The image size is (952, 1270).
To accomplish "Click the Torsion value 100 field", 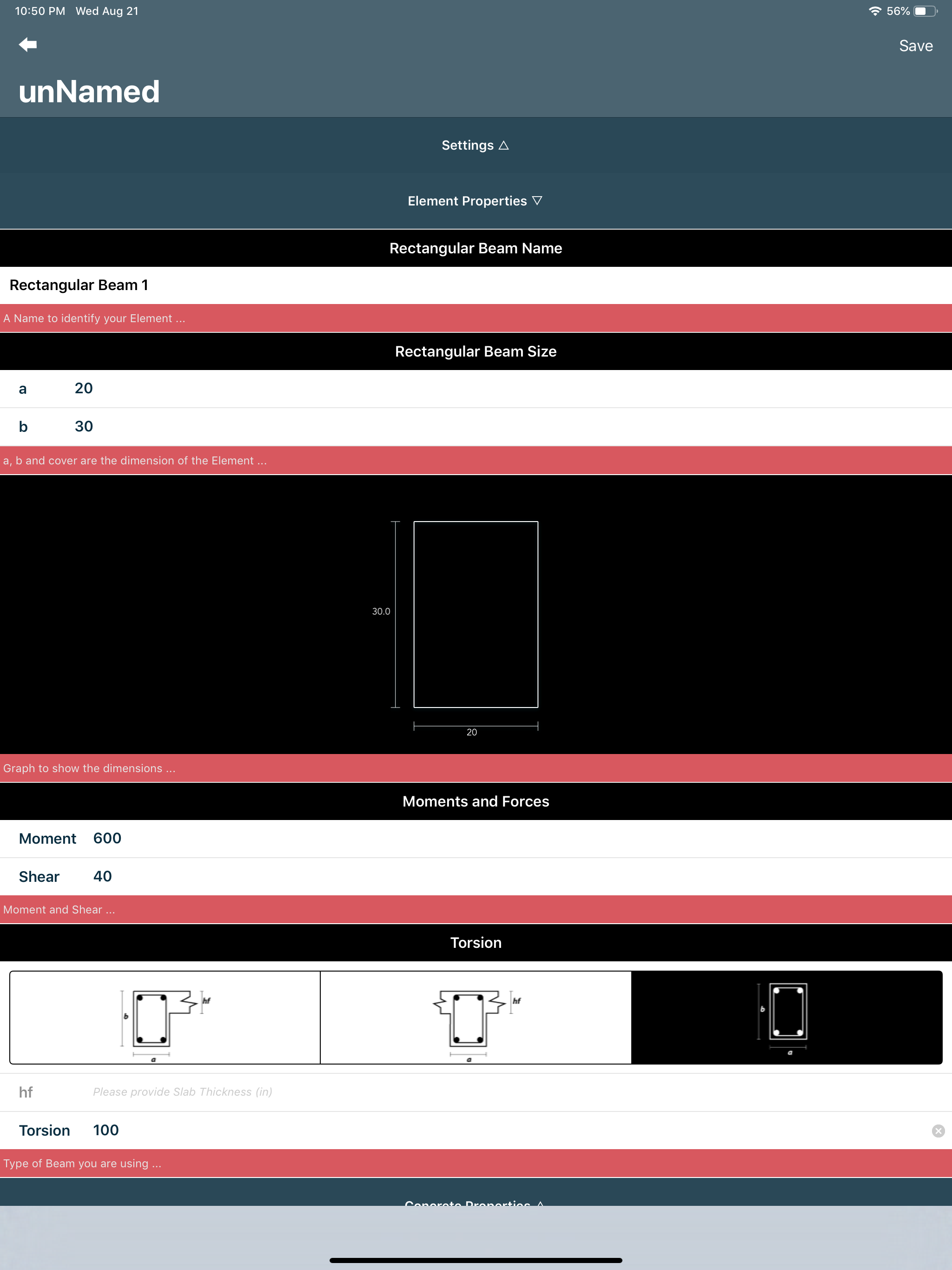I will (106, 1131).
